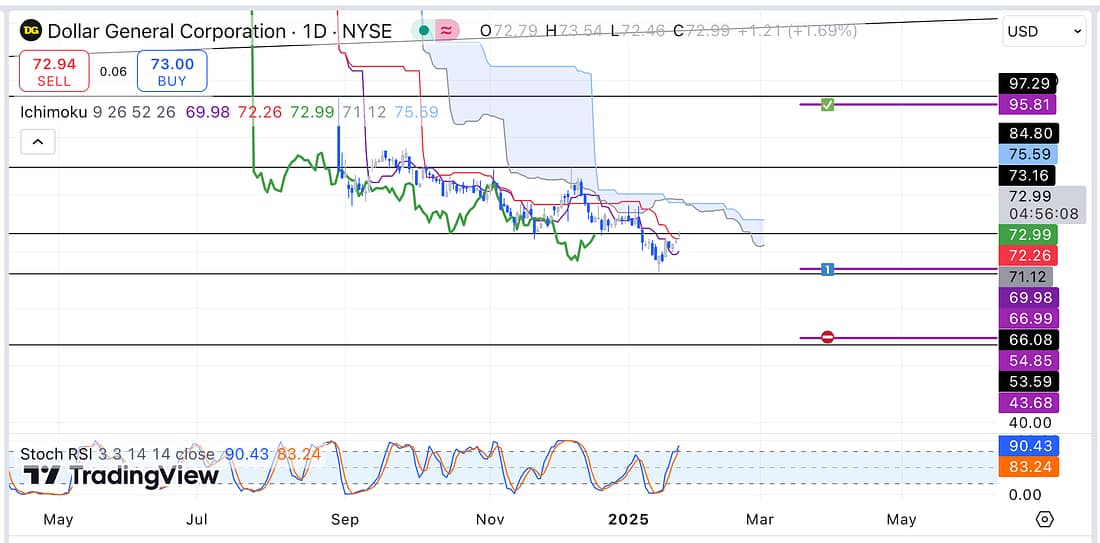Image resolution: width=1100 pixels, height=543 pixels.
Task: Open the USD currency dropdown
Action: pyautogui.click(x=1043, y=32)
